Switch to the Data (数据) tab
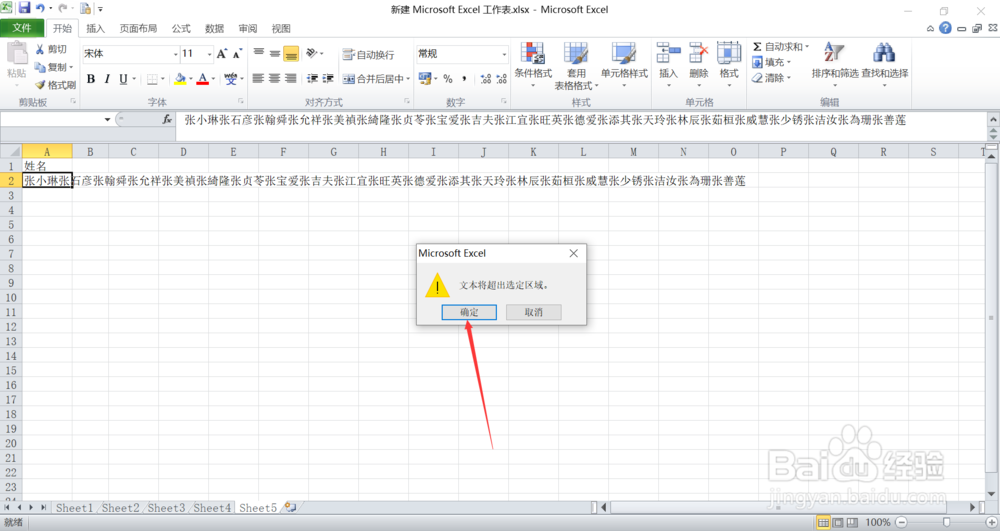Viewport: 1000px width, 531px height. point(214,28)
